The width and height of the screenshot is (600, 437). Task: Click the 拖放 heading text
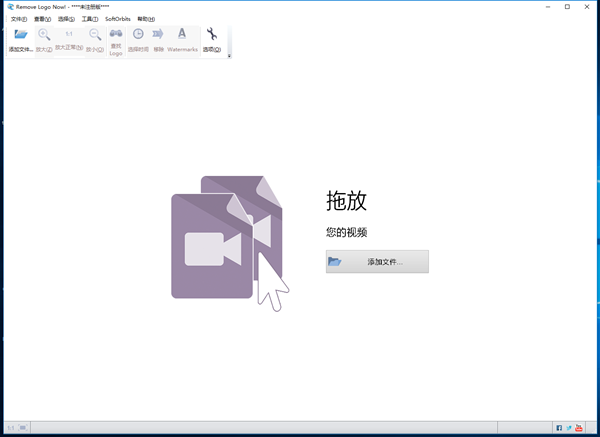(x=347, y=200)
